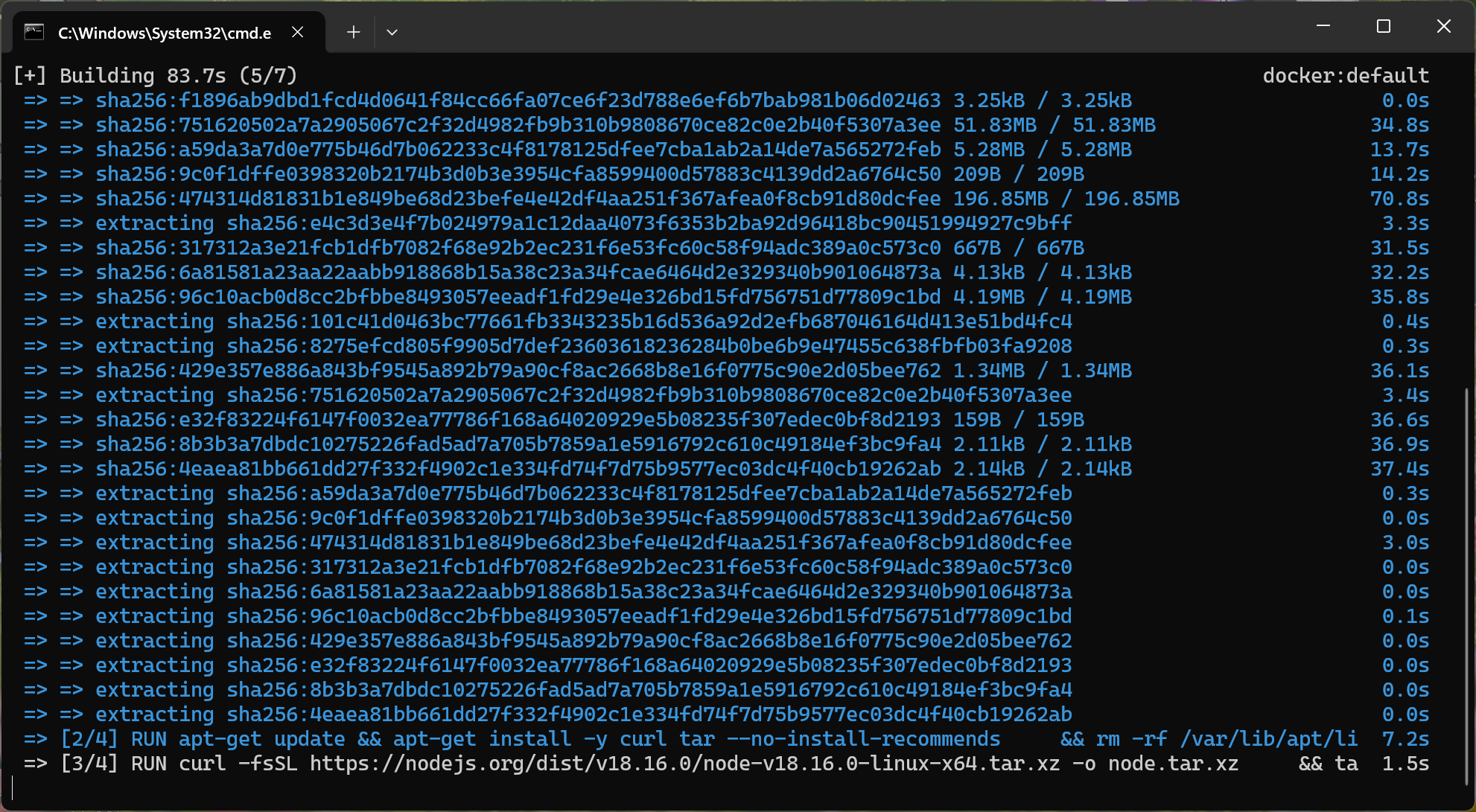Image resolution: width=1476 pixels, height=812 pixels.
Task: Maximize the terminal window
Action: (x=1384, y=26)
